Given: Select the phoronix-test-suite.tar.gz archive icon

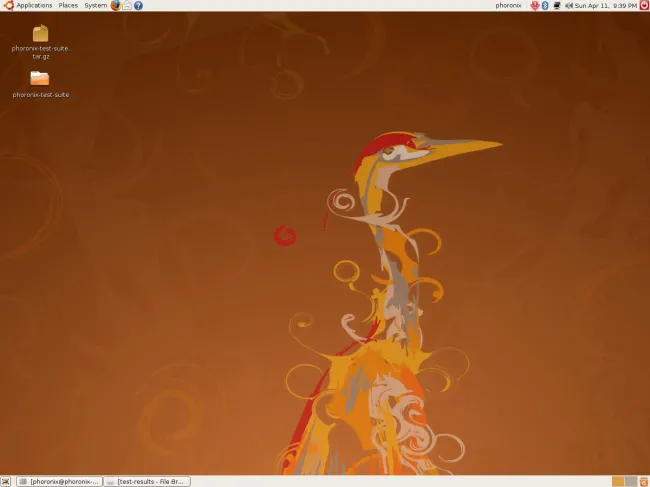Looking at the screenshot, I should (x=41, y=34).
